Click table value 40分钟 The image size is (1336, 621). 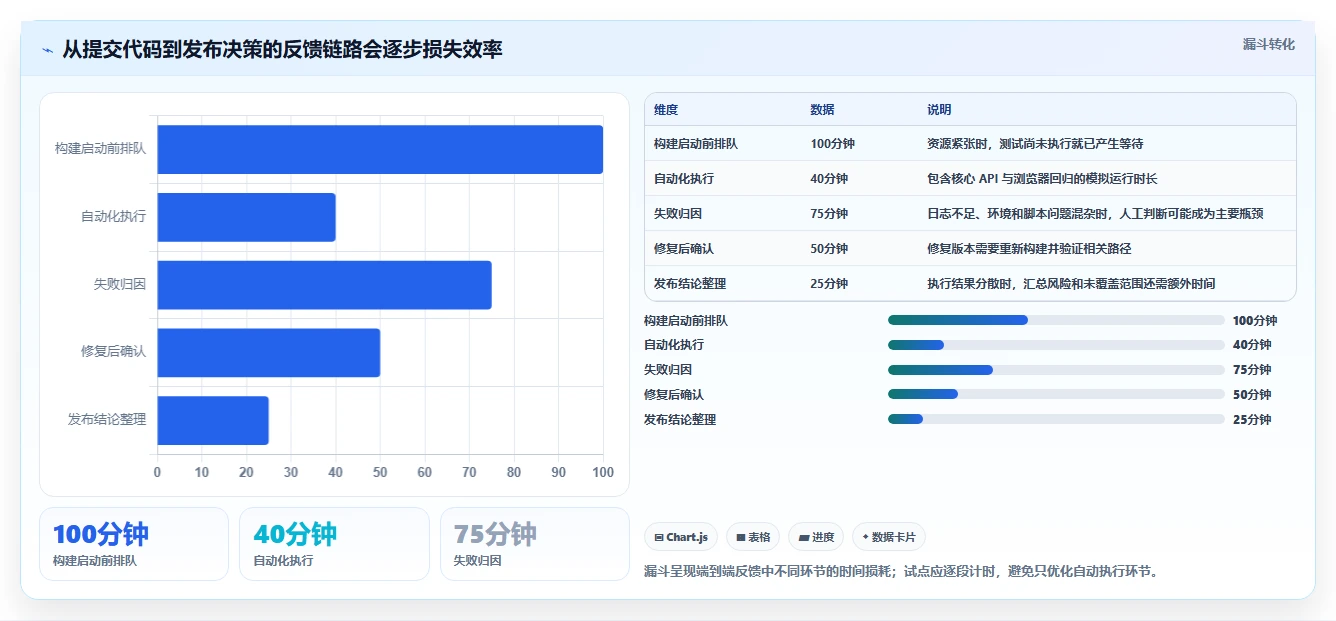pyautogui.click(x=829, y=179)
